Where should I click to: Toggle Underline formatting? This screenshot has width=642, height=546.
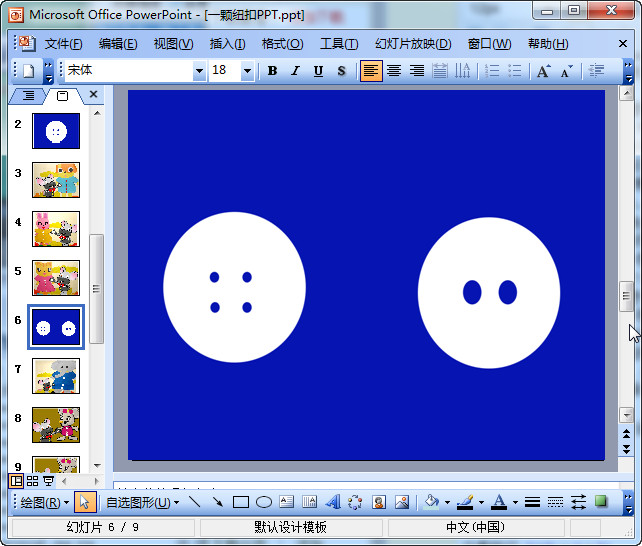click(x=318, y=71)
